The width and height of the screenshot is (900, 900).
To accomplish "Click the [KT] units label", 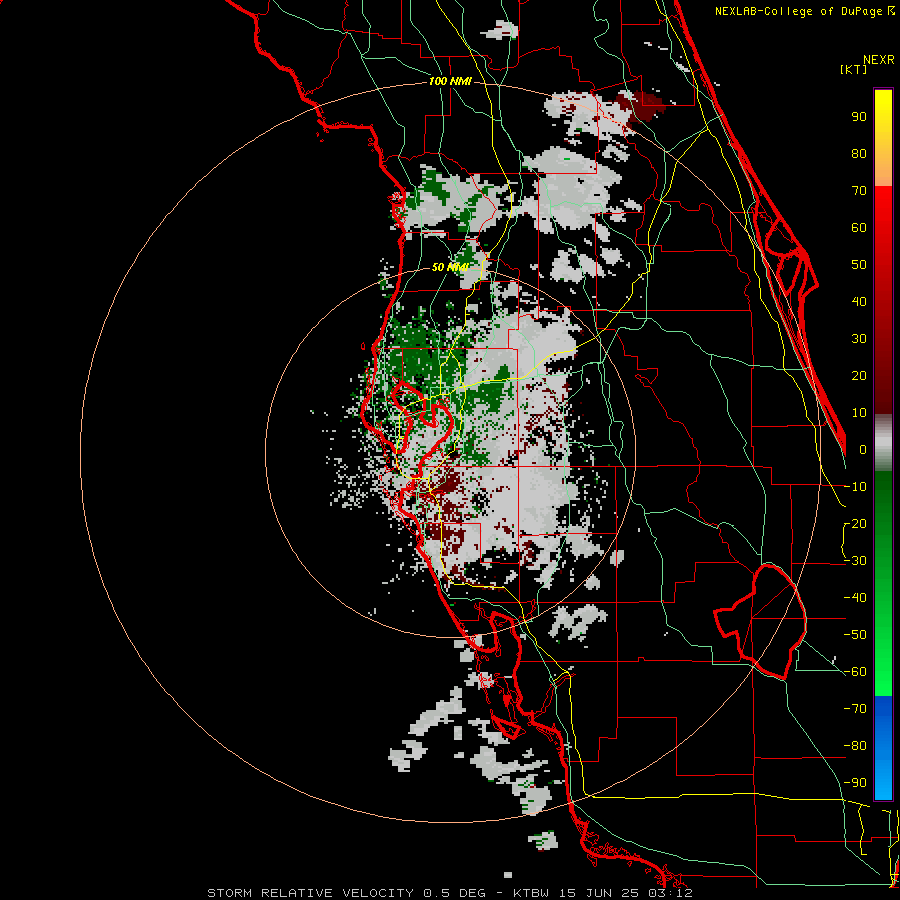I will (x=854, y=69).
